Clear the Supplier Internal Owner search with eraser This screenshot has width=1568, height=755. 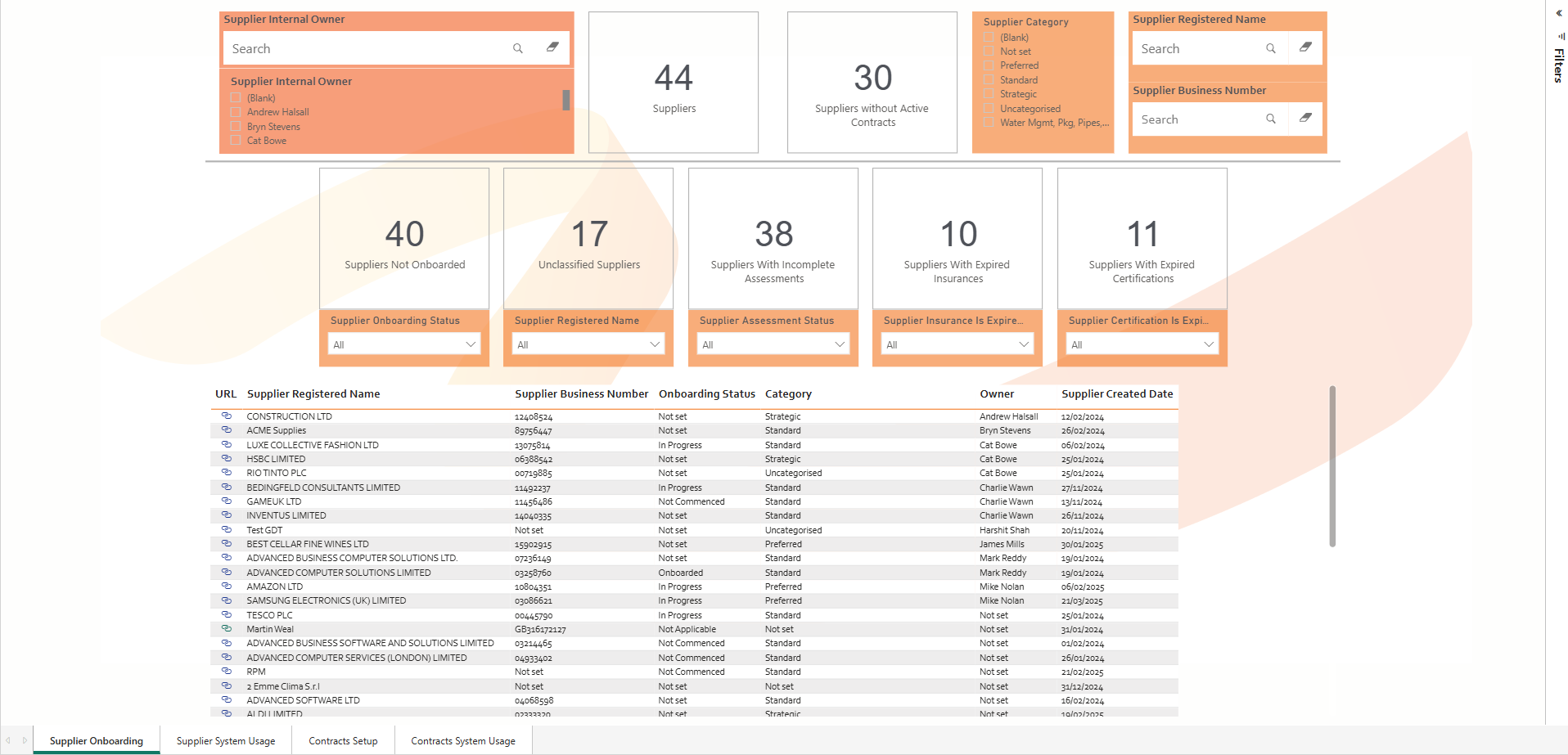click(x=552, y=47)
